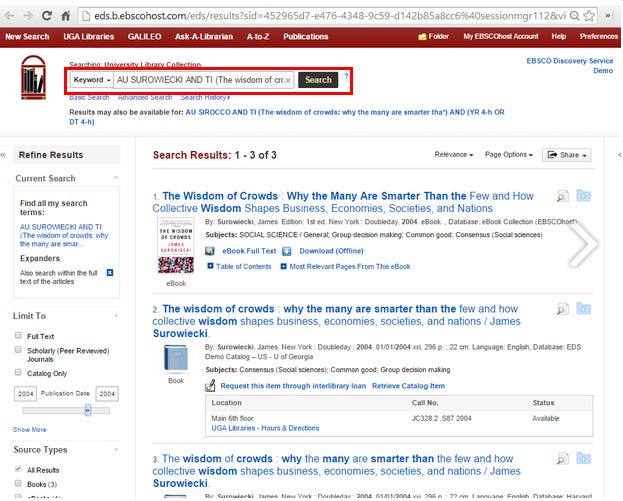Open the Keyword field dropdown
The height and width of the screenshot is (501, 623).
click(92, 80)
